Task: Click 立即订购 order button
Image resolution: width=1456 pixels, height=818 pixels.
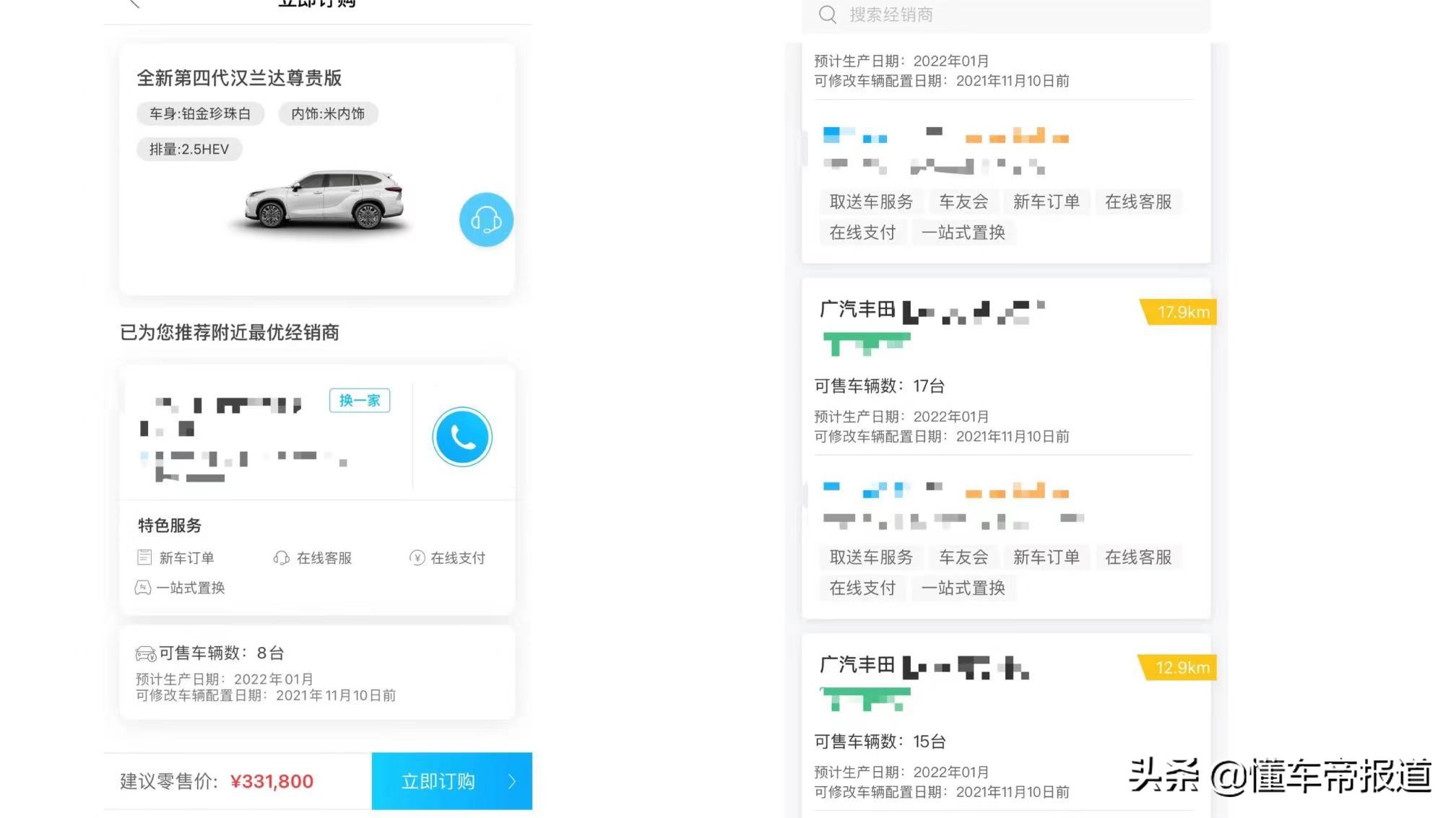Action: 452,781
